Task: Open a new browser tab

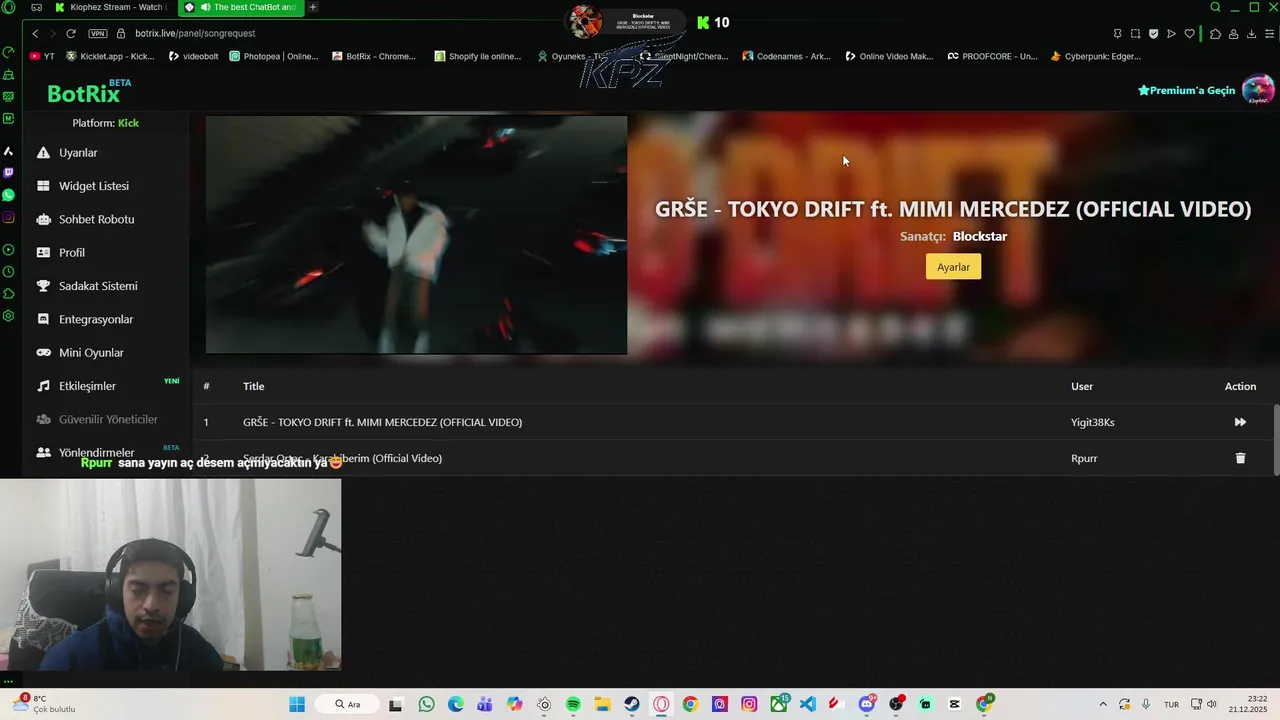Action: point(313,7)
